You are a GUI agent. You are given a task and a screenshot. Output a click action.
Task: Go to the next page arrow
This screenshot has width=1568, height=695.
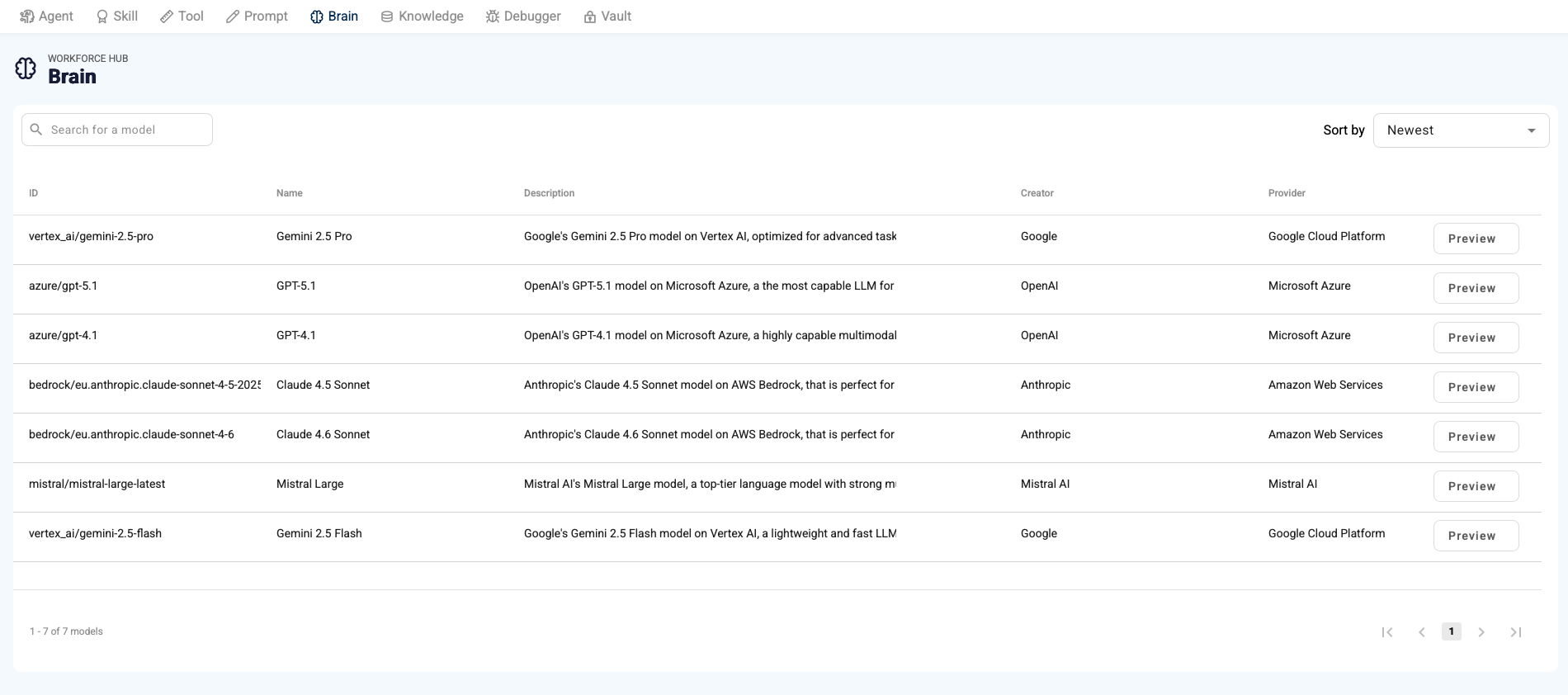(1481, 632)
